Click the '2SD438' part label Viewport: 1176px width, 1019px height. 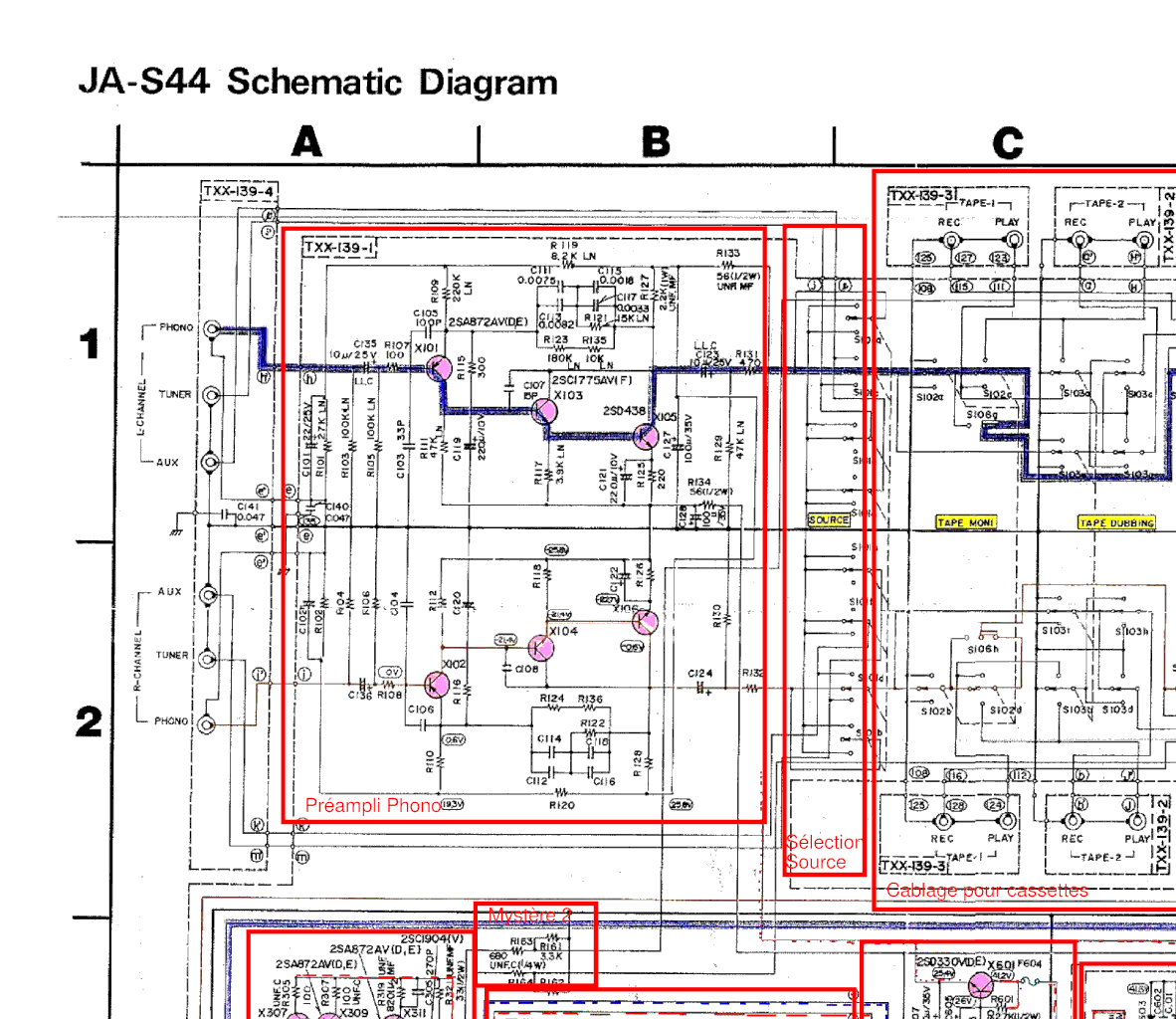coord(624,410)
